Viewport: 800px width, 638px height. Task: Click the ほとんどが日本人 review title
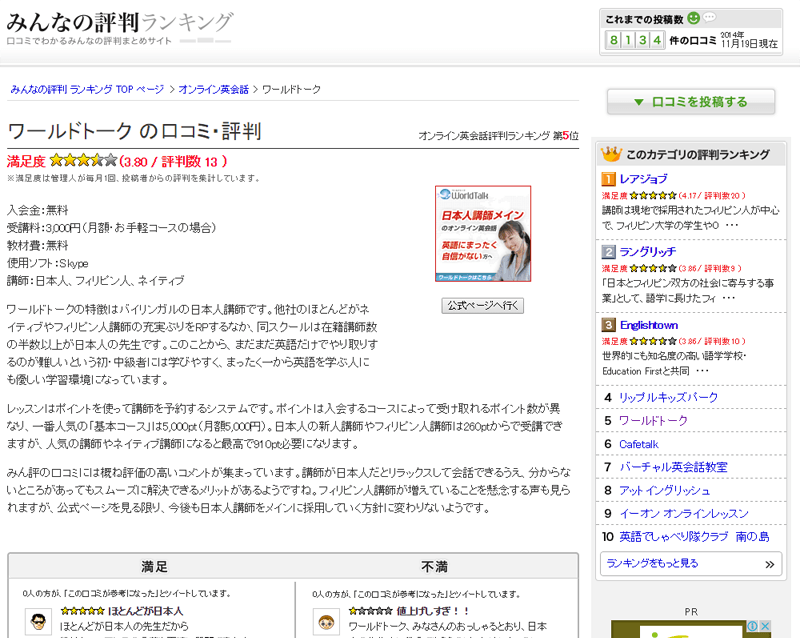145,610
